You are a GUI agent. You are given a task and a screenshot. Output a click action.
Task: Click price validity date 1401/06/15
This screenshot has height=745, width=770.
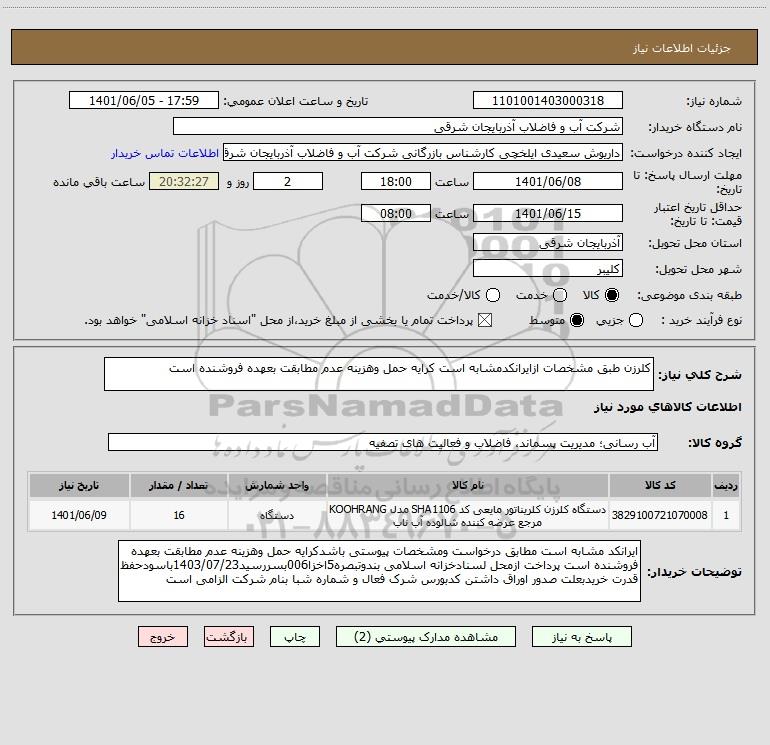[548, 213]
